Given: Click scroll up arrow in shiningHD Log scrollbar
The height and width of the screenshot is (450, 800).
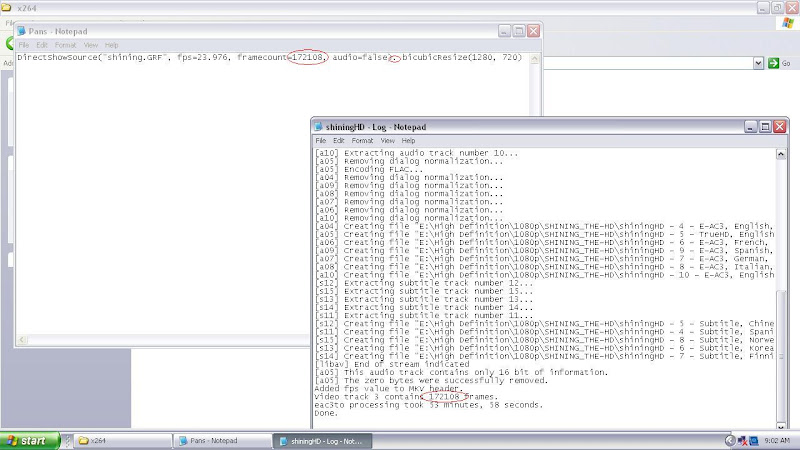Looking at the screenshot, I should tap(781, 154).
